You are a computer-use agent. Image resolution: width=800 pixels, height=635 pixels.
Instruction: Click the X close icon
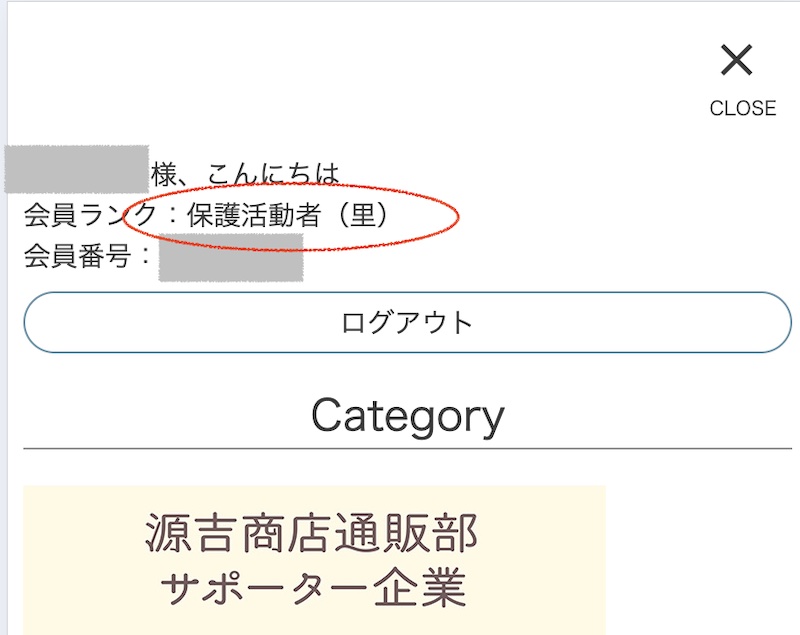tap(736, 61)
